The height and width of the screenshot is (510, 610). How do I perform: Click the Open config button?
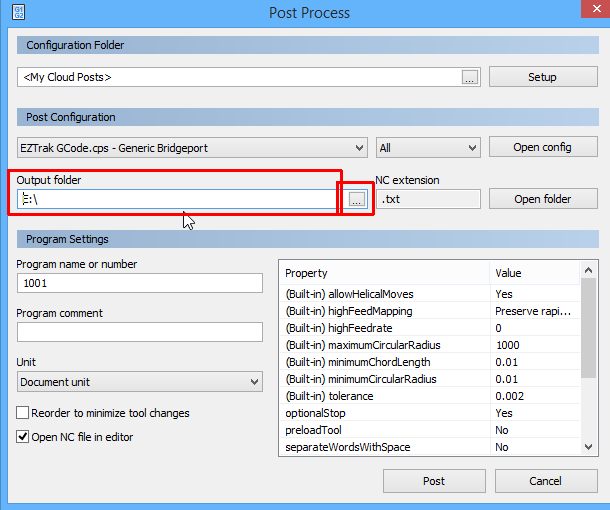(x=543, y=147)
